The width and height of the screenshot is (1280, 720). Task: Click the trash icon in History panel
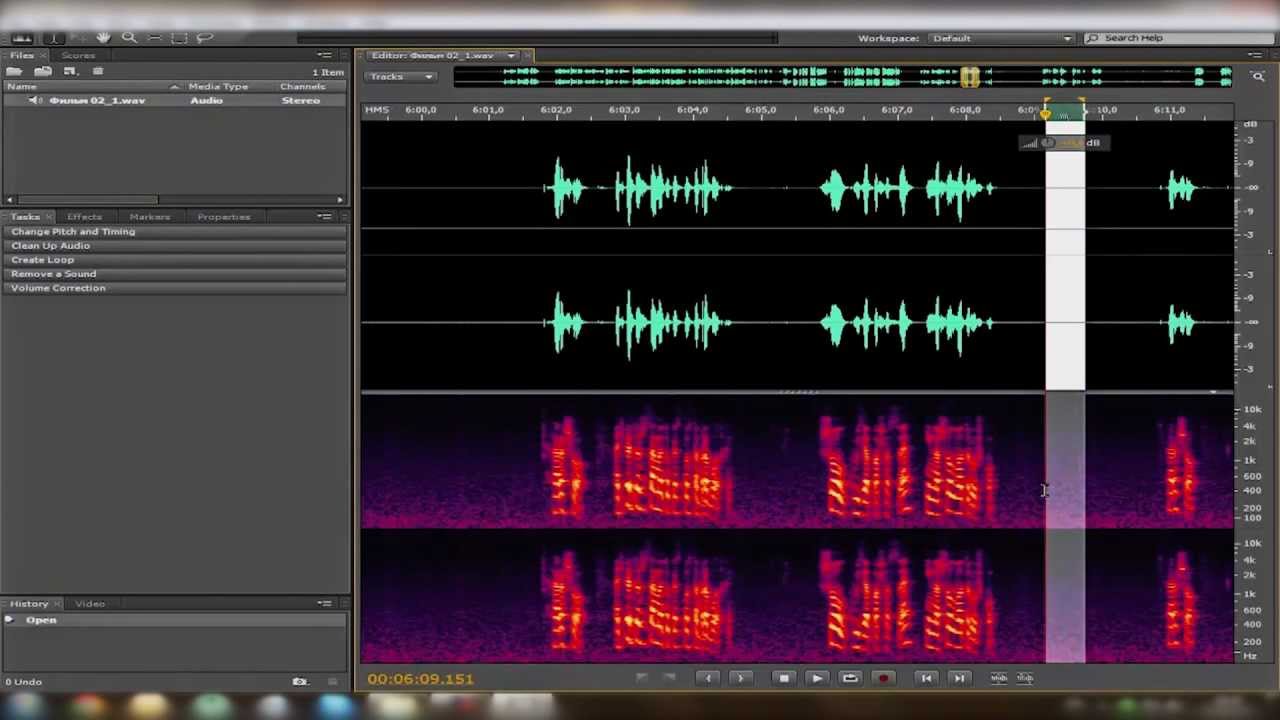point(332,682)
